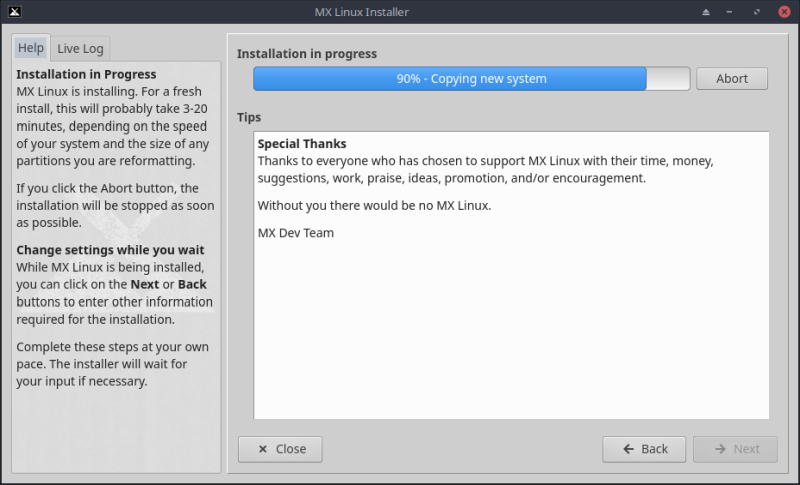The image size is (800, 485).
Task: Close the window with the red X
Action: coord(785,12)
